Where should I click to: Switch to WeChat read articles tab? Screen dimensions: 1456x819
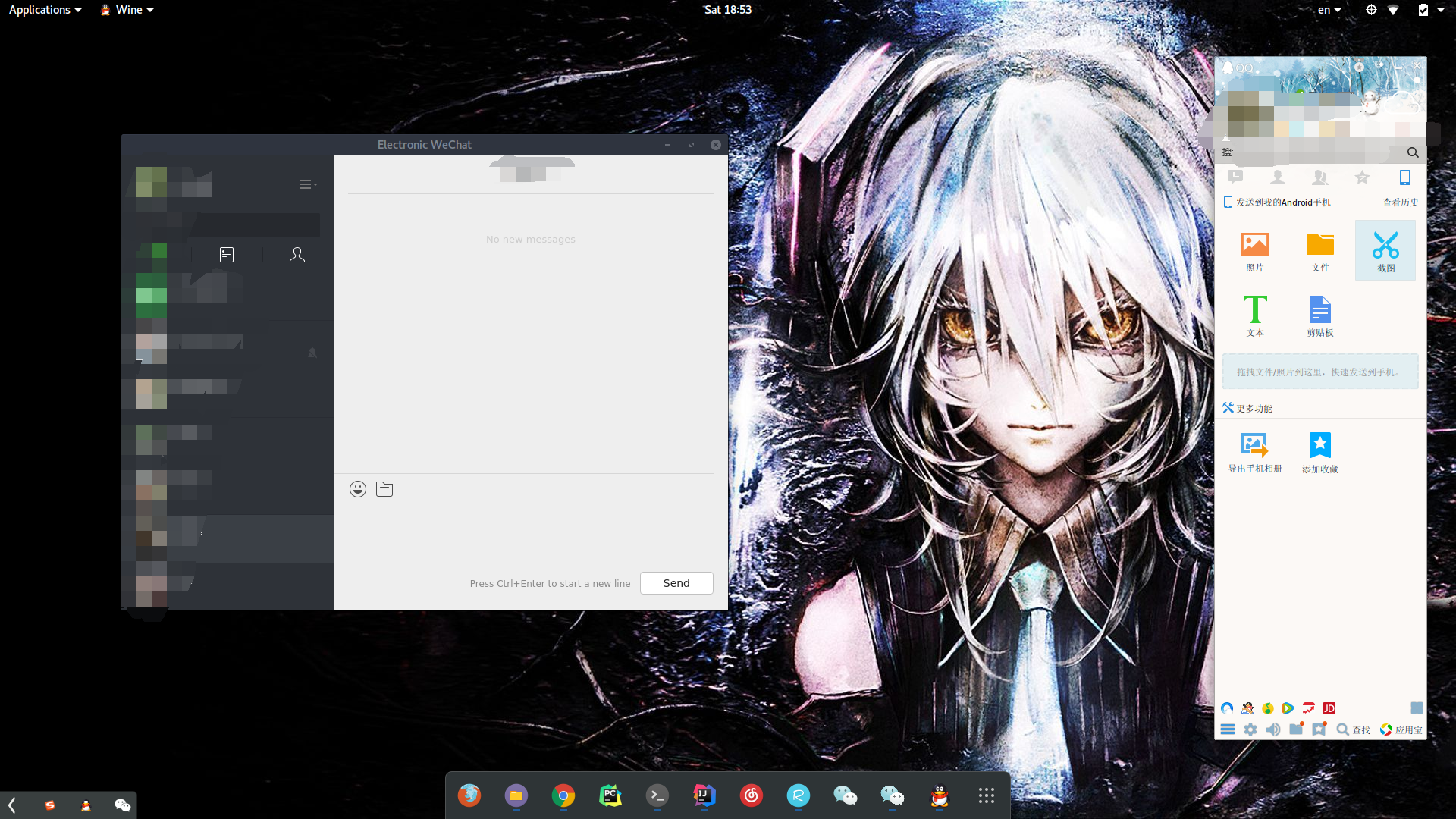(227, 255)
